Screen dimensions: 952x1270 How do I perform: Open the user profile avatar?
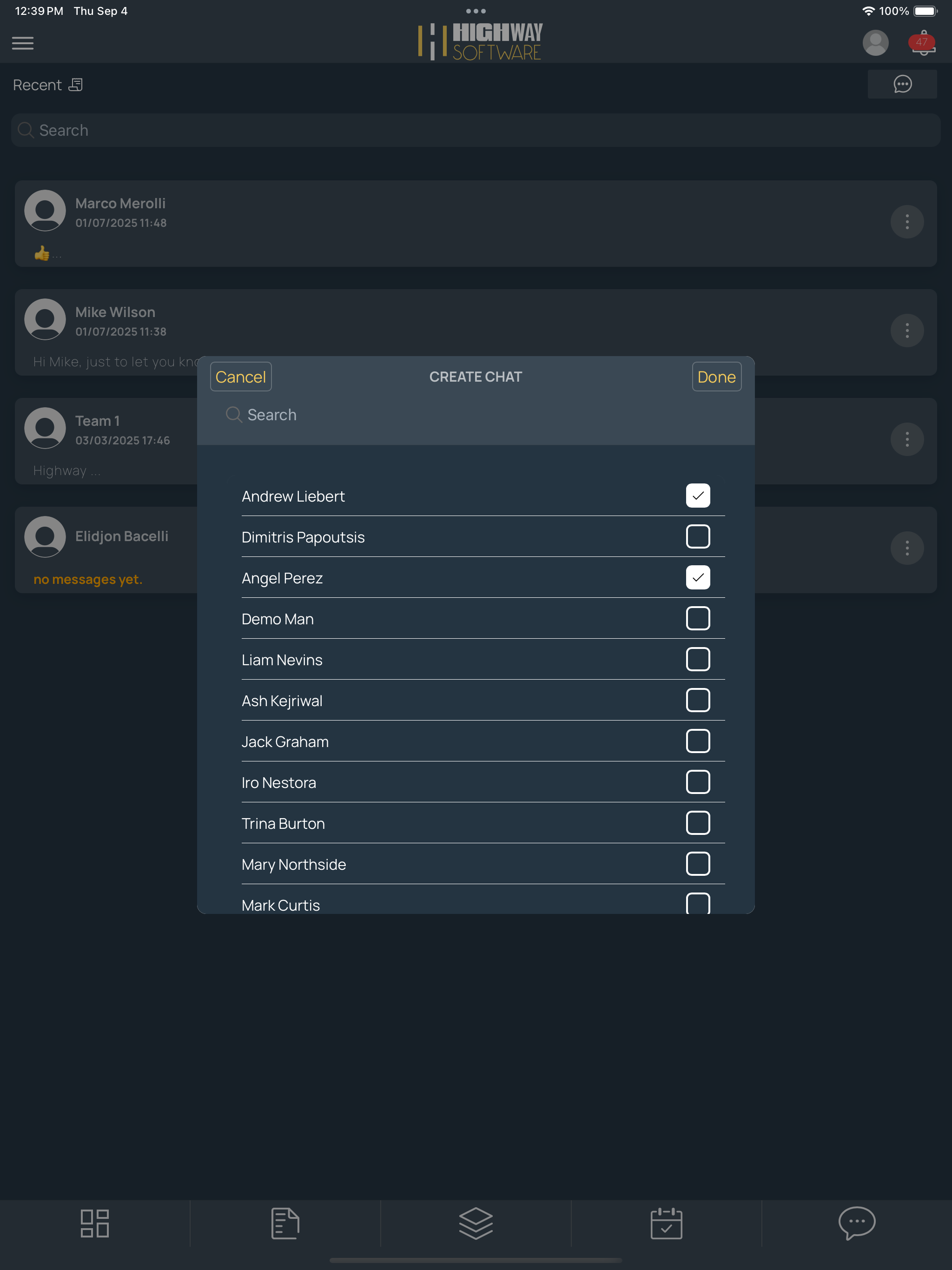coord(875,43)
